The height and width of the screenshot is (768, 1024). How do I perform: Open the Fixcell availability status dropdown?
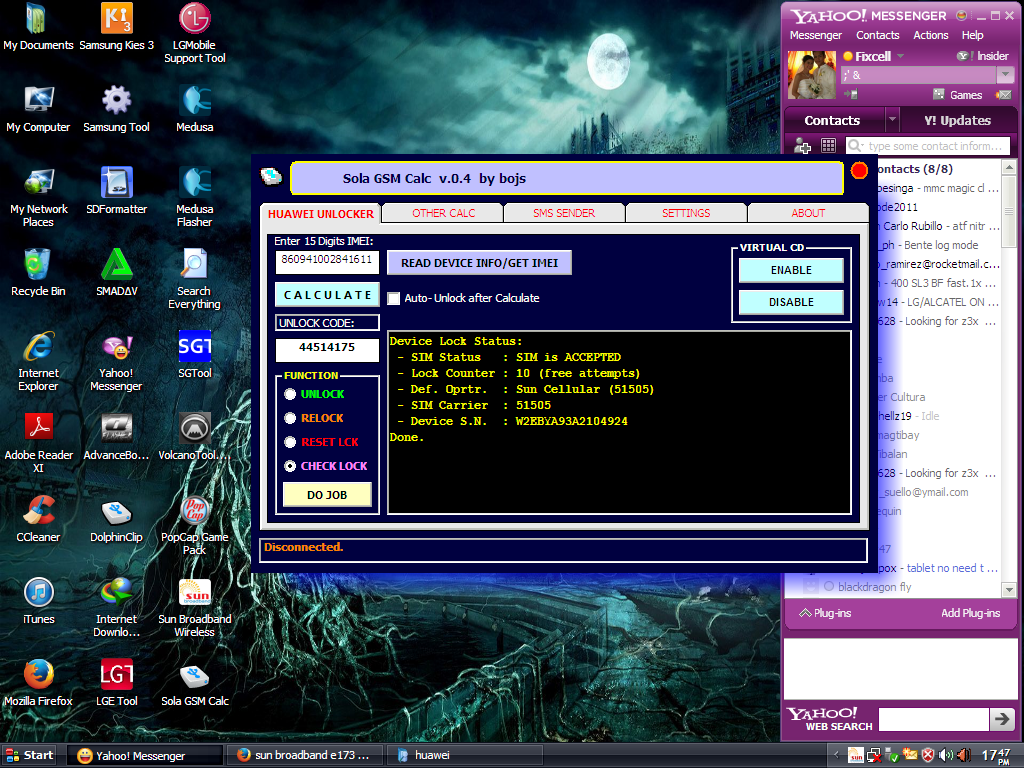(x=900, y=57)
